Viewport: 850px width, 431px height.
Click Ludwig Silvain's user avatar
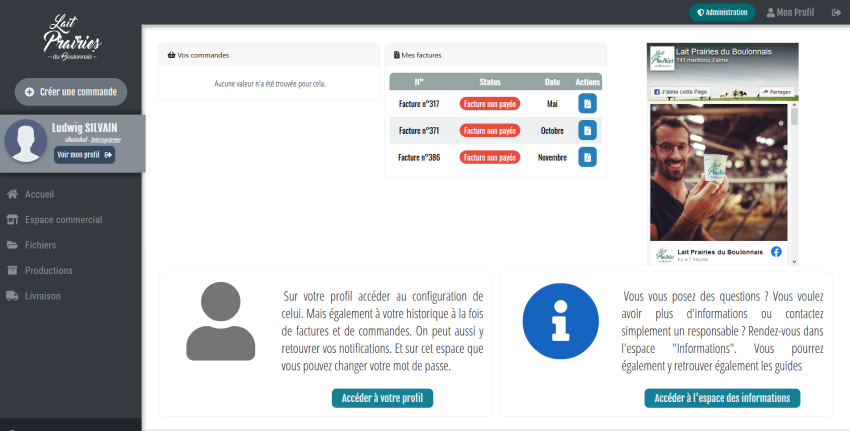pos(26,142)
